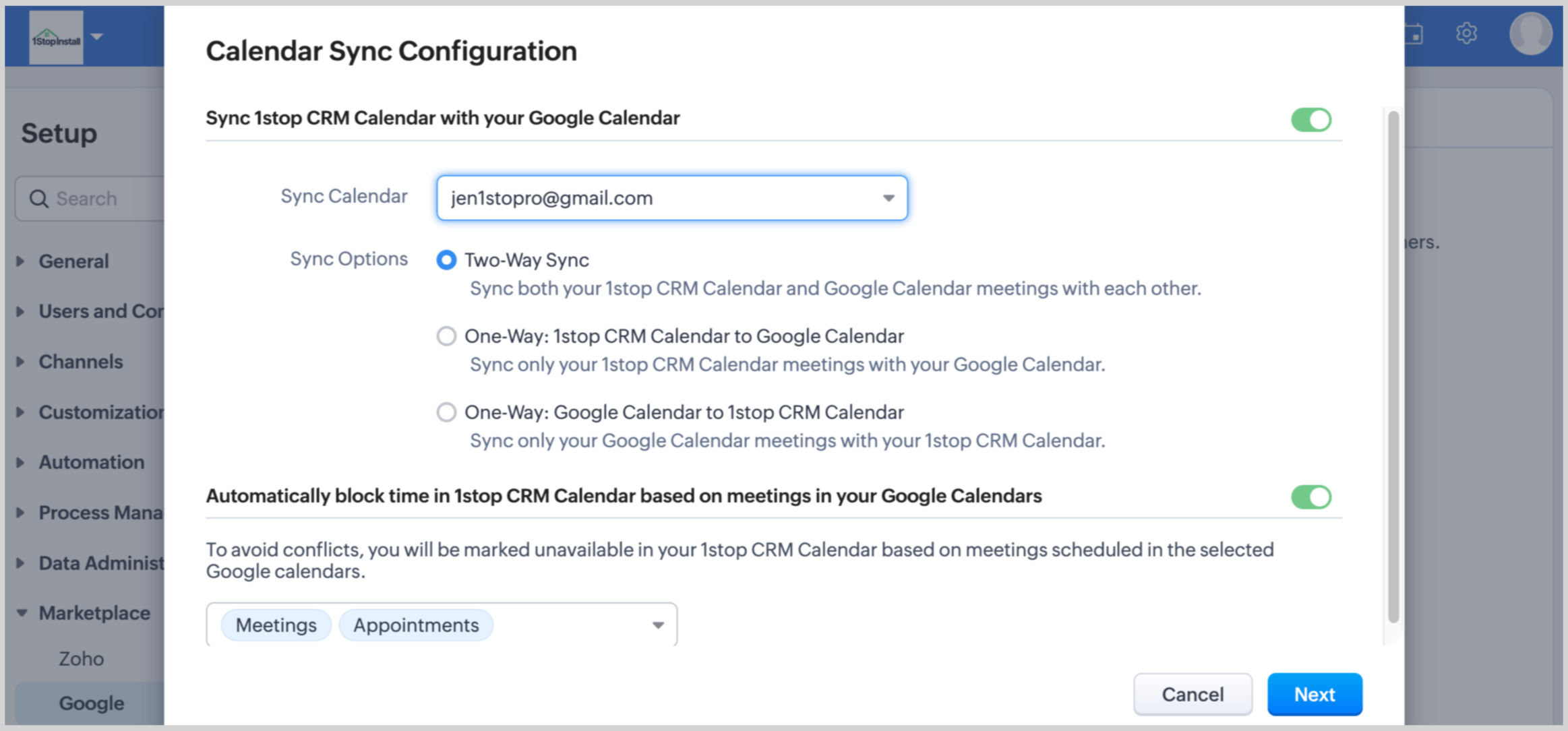Collapse the Marketplace section
Image resolution: width=1568 pixels, height=731 pixels.
pos(22,613)
